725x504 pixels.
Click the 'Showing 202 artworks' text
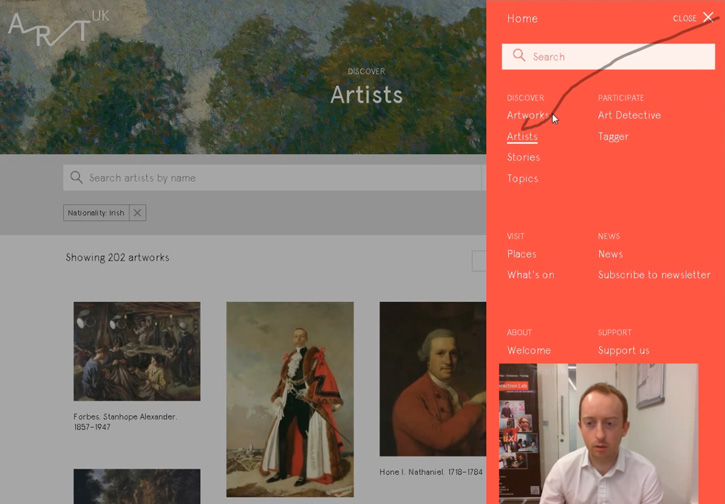tap(117, 258)
